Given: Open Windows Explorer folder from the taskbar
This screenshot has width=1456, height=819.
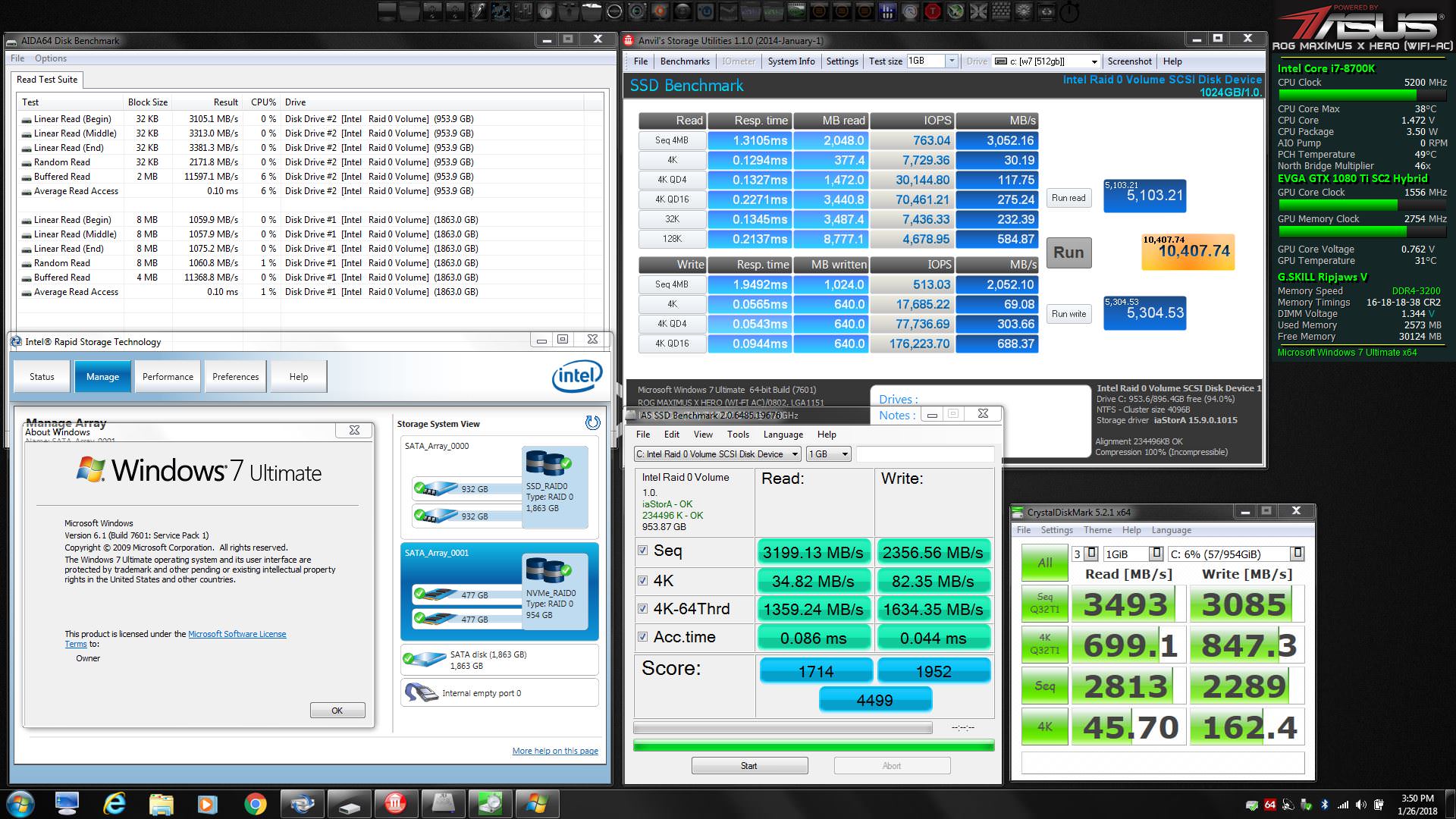Looking at the screenshot, I should click(162, 804).
